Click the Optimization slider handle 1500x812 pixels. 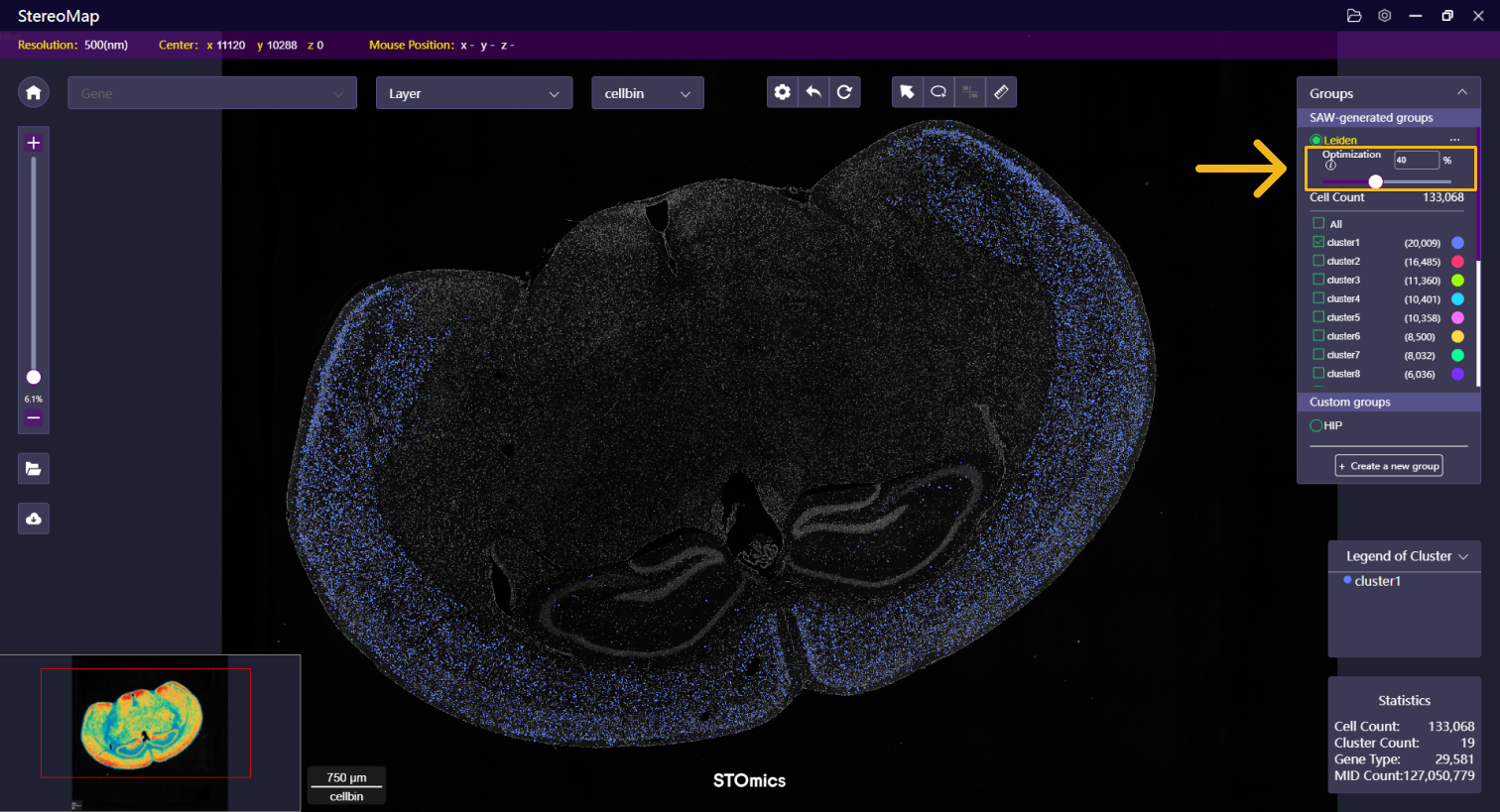1375,181
